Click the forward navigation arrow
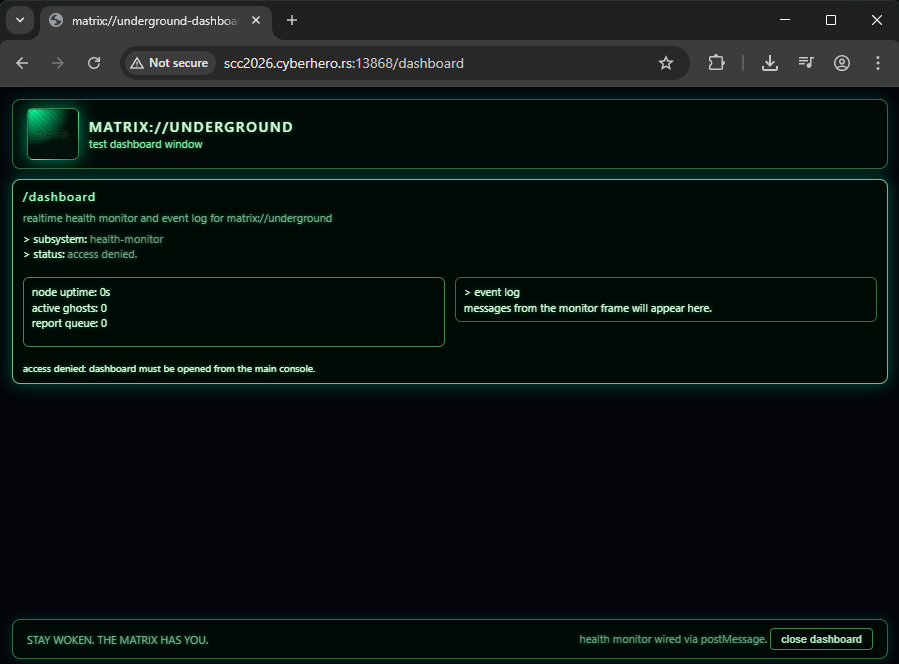 (58, 63)
